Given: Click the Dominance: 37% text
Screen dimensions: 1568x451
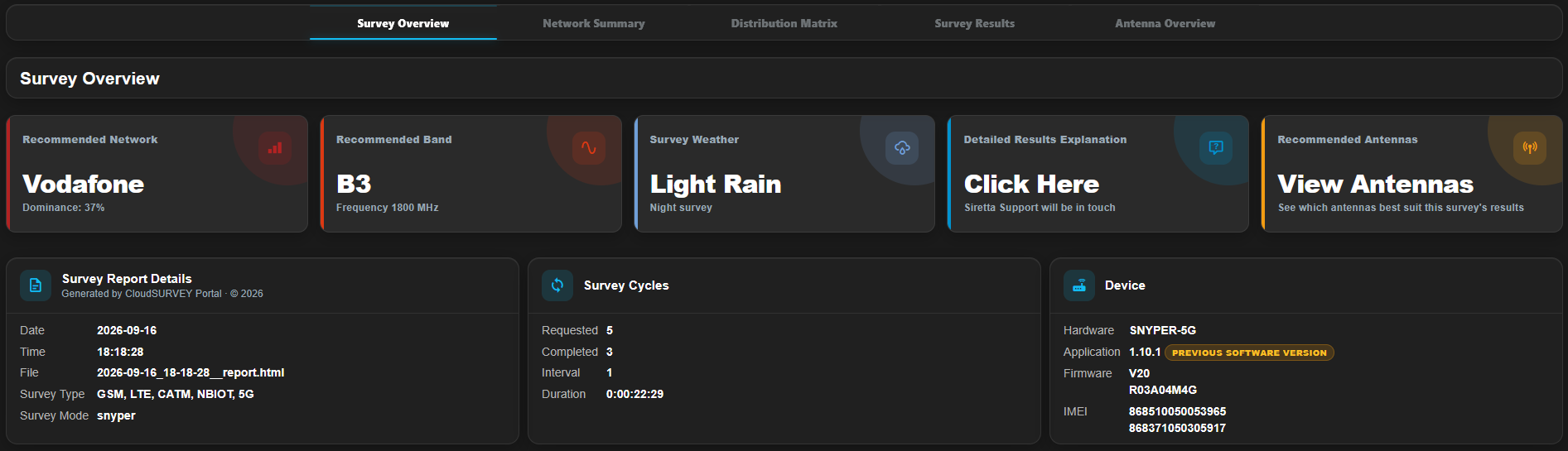Looking at the screenshot, I should pos(64,208).
